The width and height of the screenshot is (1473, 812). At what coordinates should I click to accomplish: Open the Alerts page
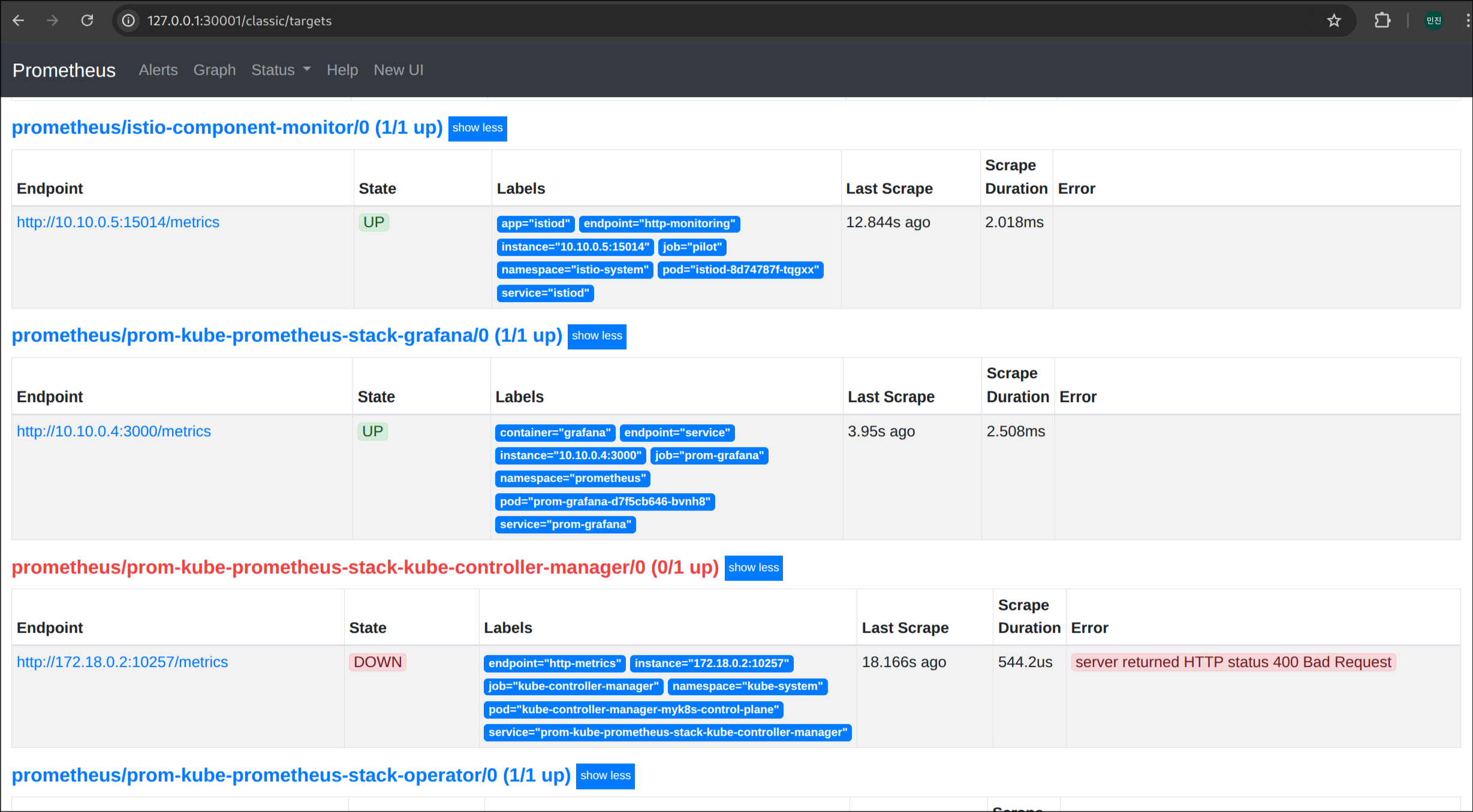(158, 70)
